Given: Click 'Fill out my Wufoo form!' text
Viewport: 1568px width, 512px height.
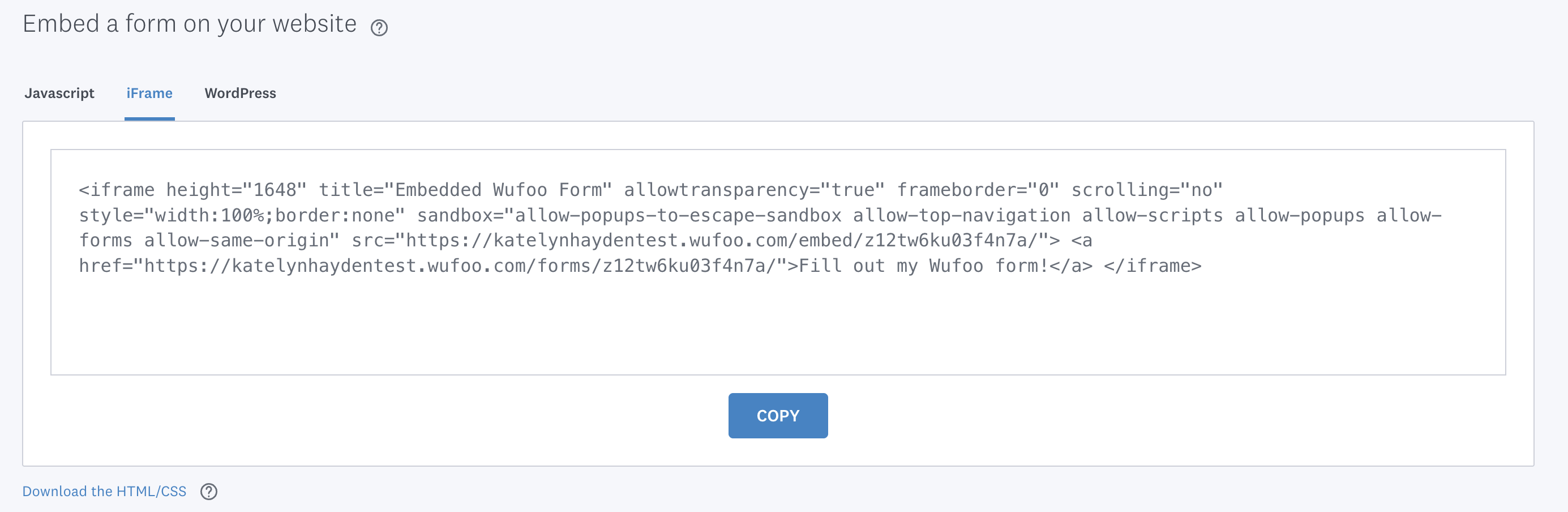Looking at the screenshot, I should (x=923, y=266).
